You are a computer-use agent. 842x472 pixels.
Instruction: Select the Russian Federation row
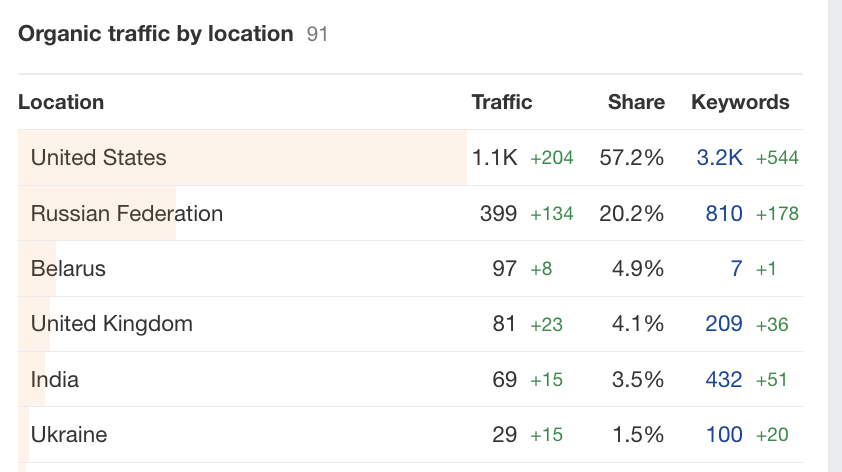point(410,213)
